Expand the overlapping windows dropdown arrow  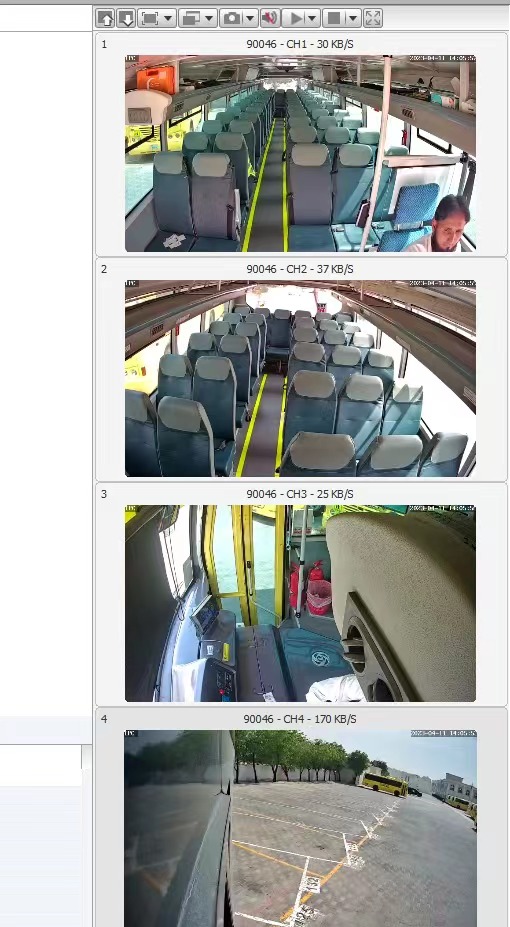click(209, 18)
